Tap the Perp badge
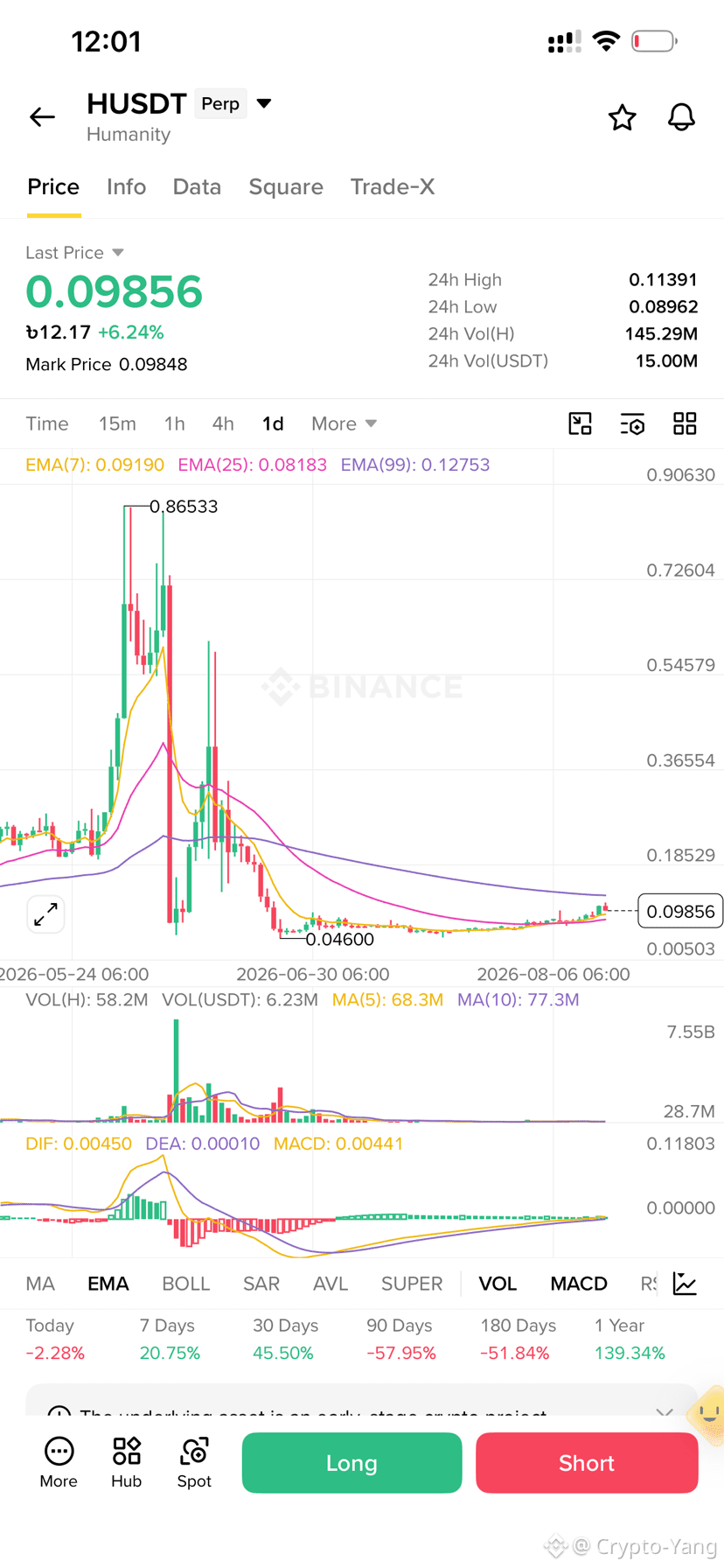Image resolution: width=724 pixels, height=1568 pixels. point(220,104)
